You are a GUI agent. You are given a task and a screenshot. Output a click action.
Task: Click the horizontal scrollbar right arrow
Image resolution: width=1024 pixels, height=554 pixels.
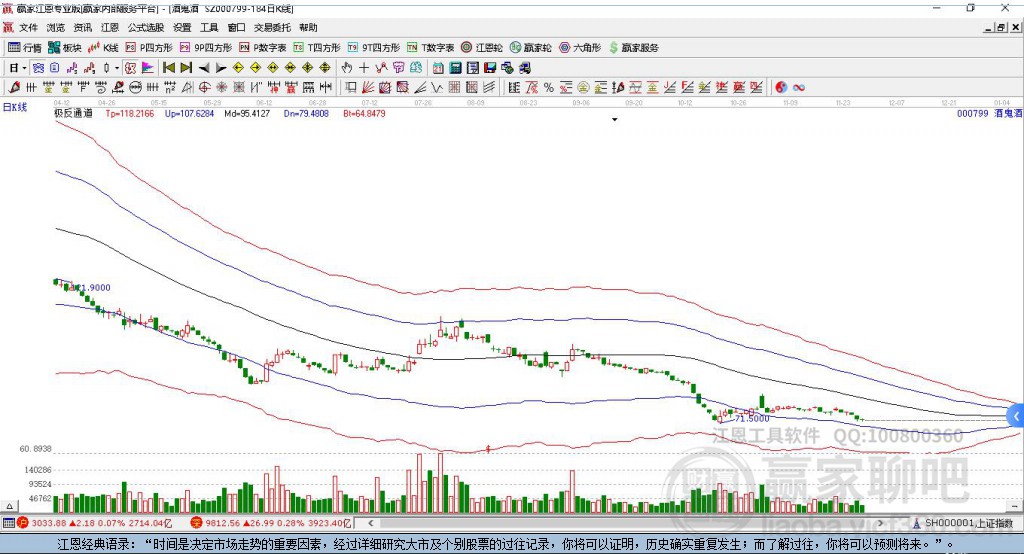coord(880,523)
